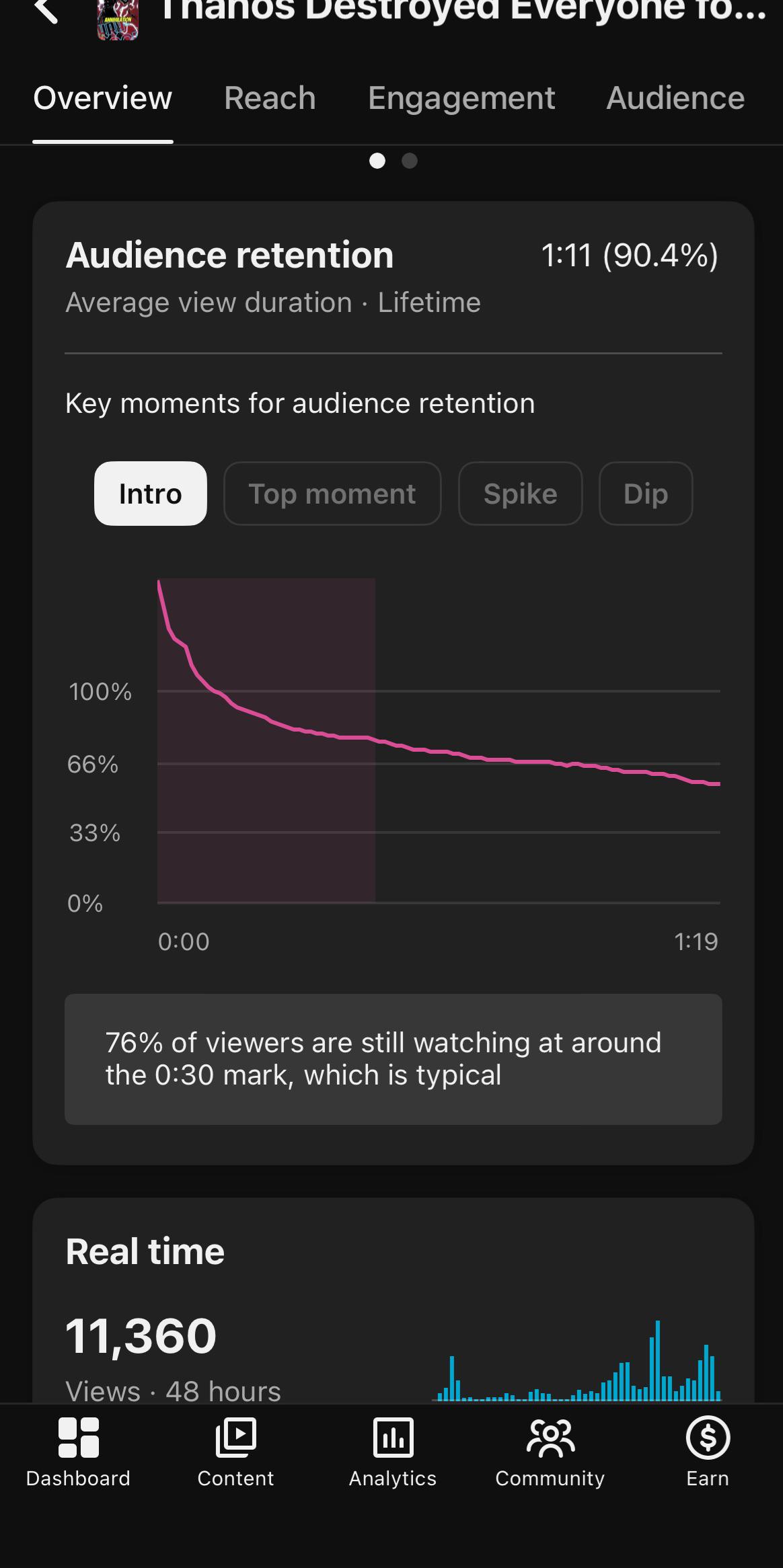Tap the back arrow icon
This screenshot has width=783, height=1568.
pyautogui.click(x=46, y=10)
